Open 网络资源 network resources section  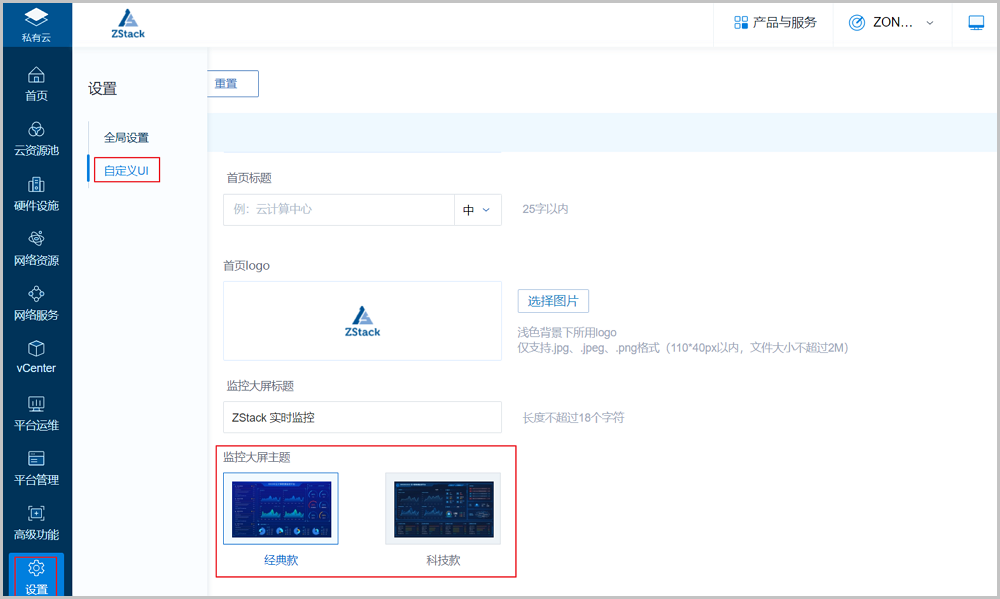click(36, 248)
